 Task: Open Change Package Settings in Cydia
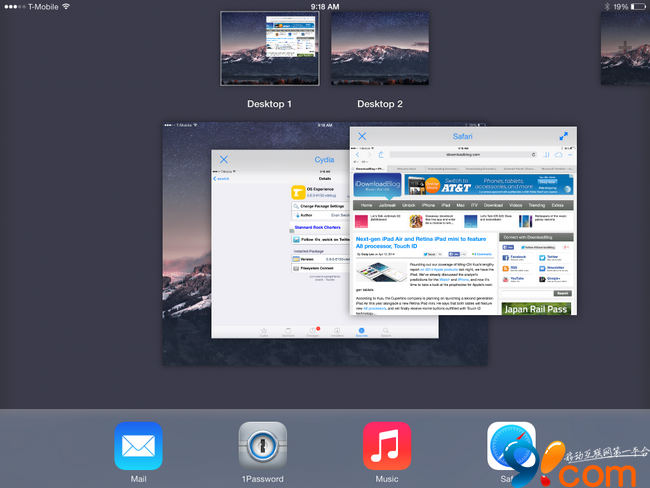click(x=318, y=207)
